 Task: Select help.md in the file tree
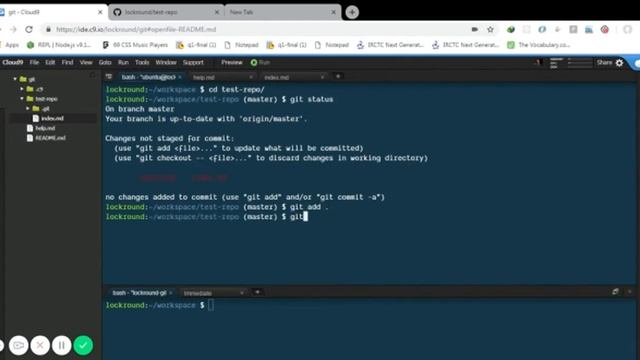pyautogui.click(x=45, y=128)
